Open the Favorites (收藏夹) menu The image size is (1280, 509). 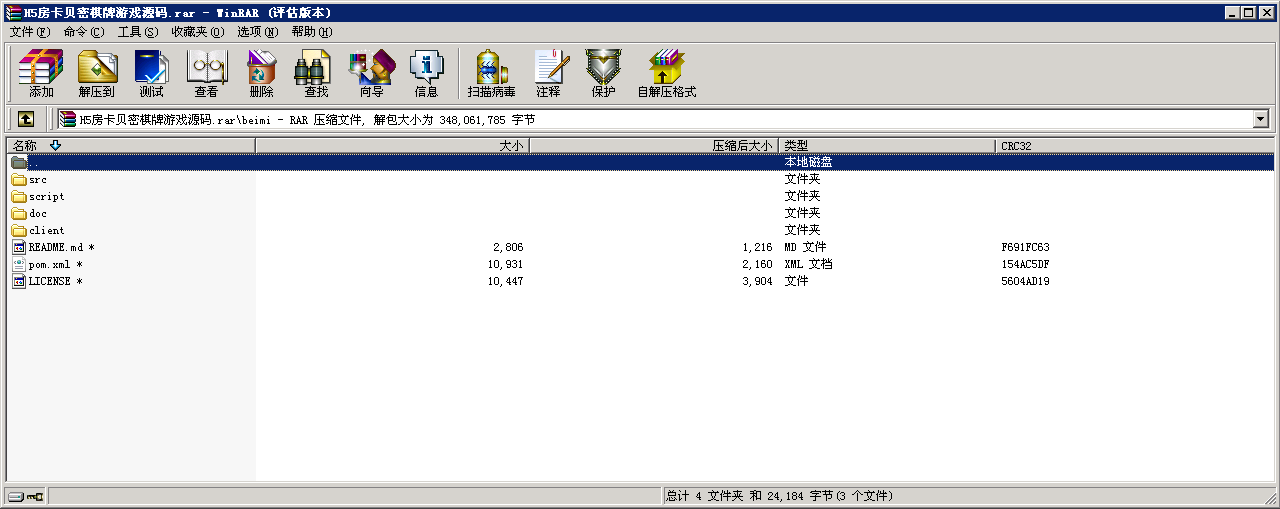197,32
